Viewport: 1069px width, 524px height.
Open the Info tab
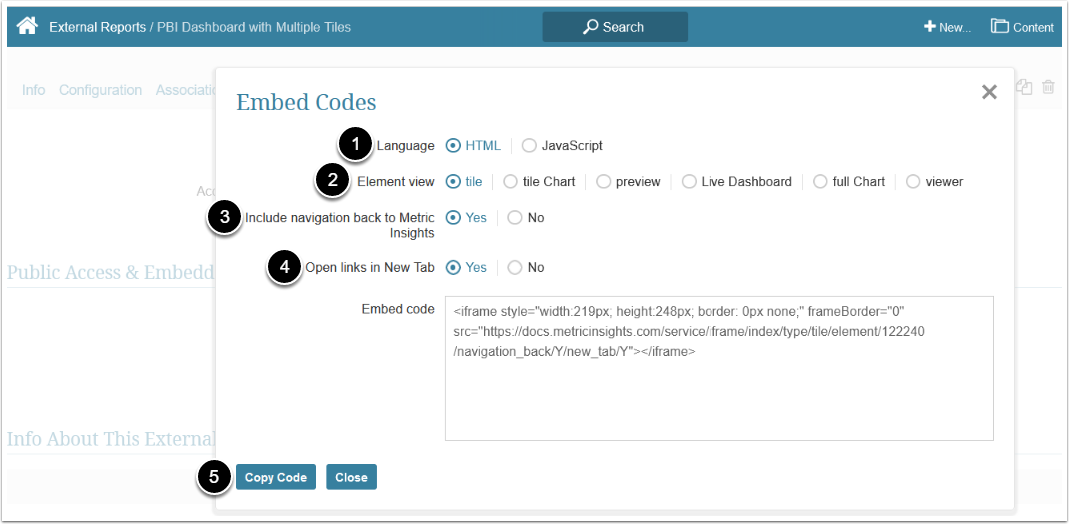click(33, 90)
